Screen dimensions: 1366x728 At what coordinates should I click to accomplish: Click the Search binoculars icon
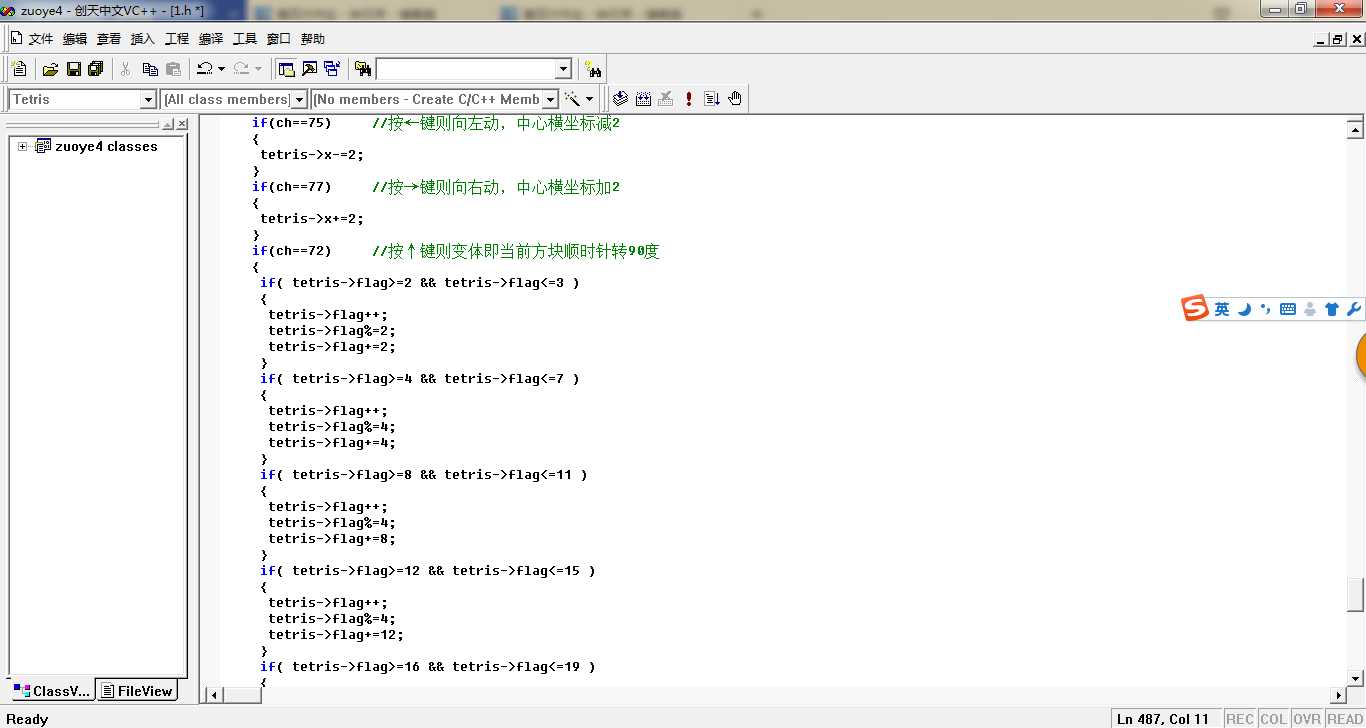[593, 69]
